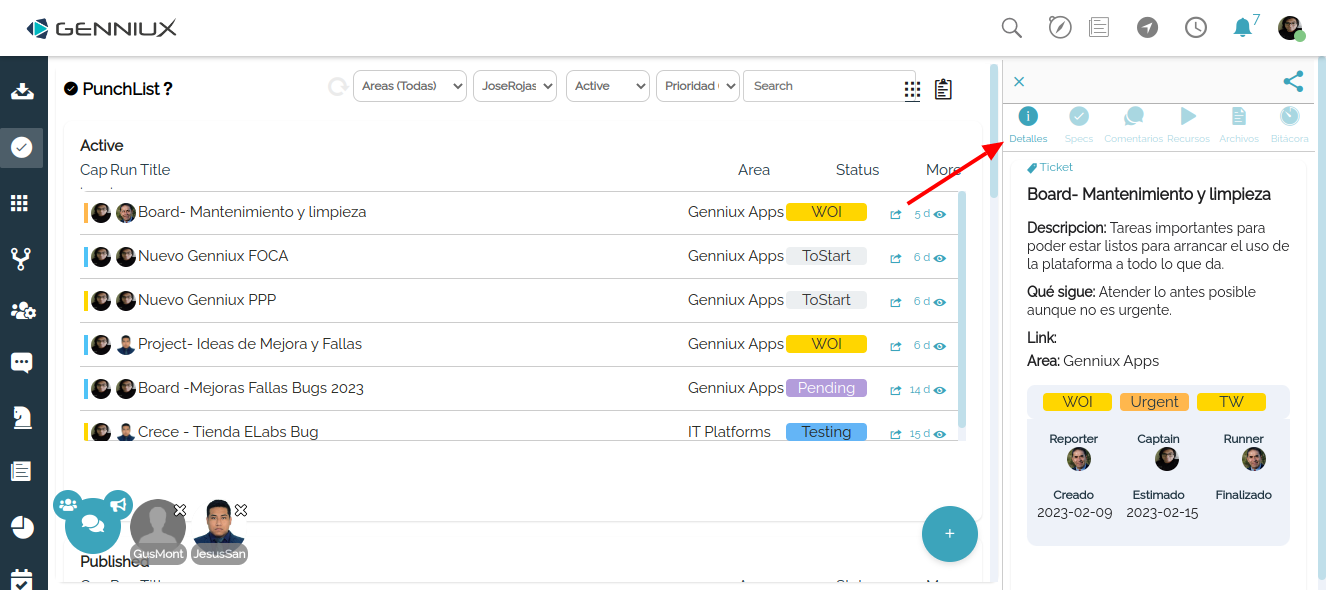The image size is (1326, 590).
Task: Close the JesusSan chat head
Action: click(x=241, y=510)
